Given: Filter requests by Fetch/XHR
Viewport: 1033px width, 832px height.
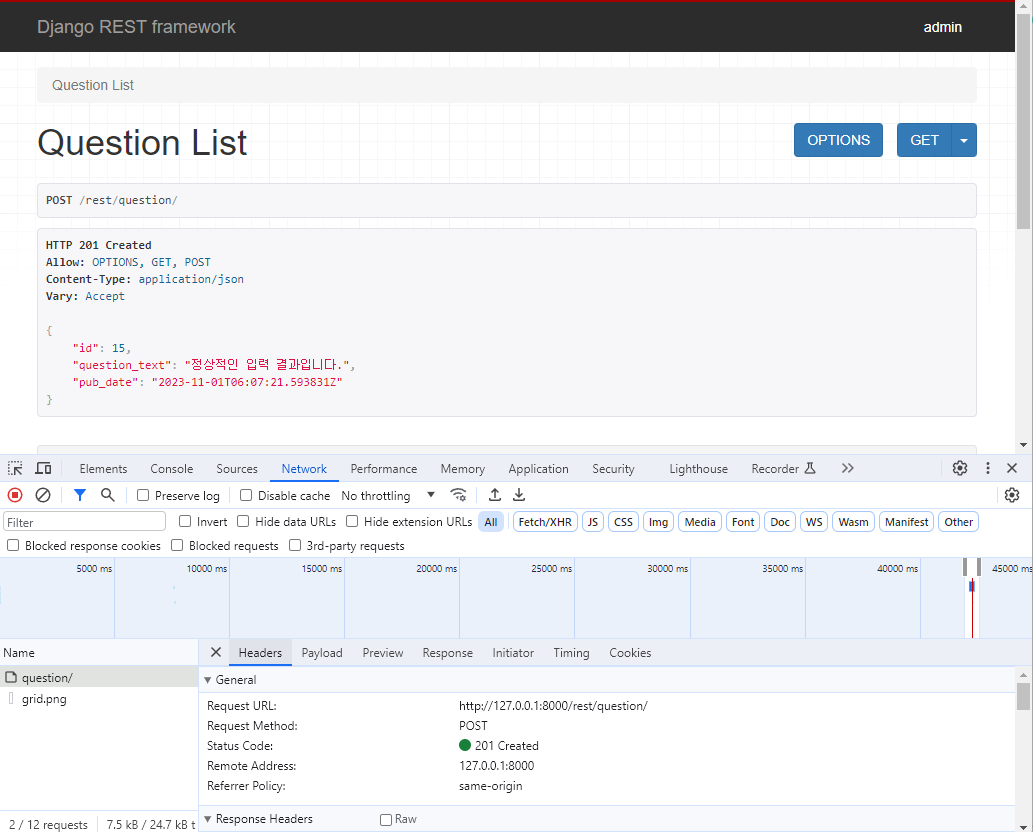Looking at the screenshot, I should (x=545, y=522).
